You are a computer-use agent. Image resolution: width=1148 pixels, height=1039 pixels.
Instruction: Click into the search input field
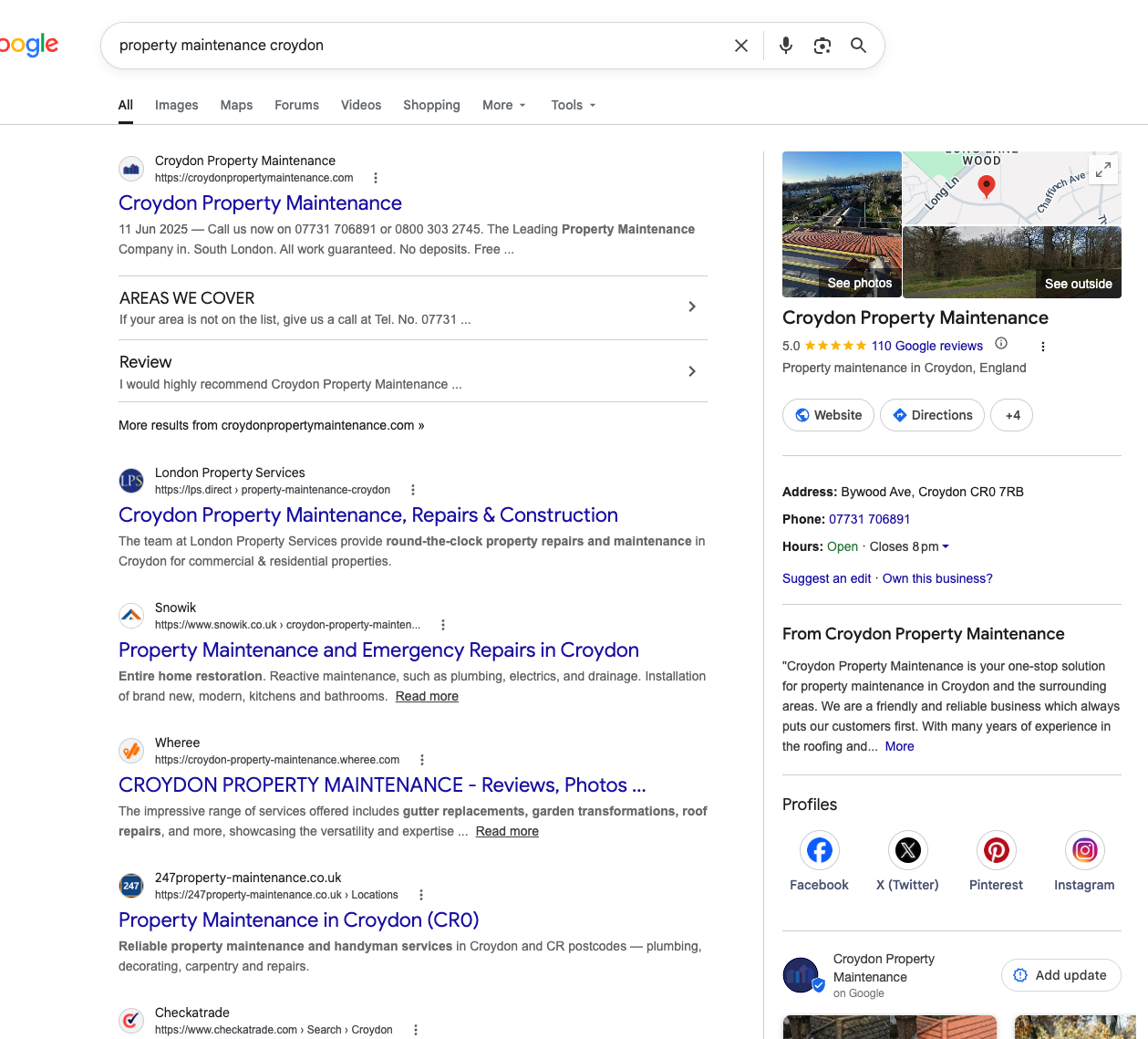click(x=419, y=46)
